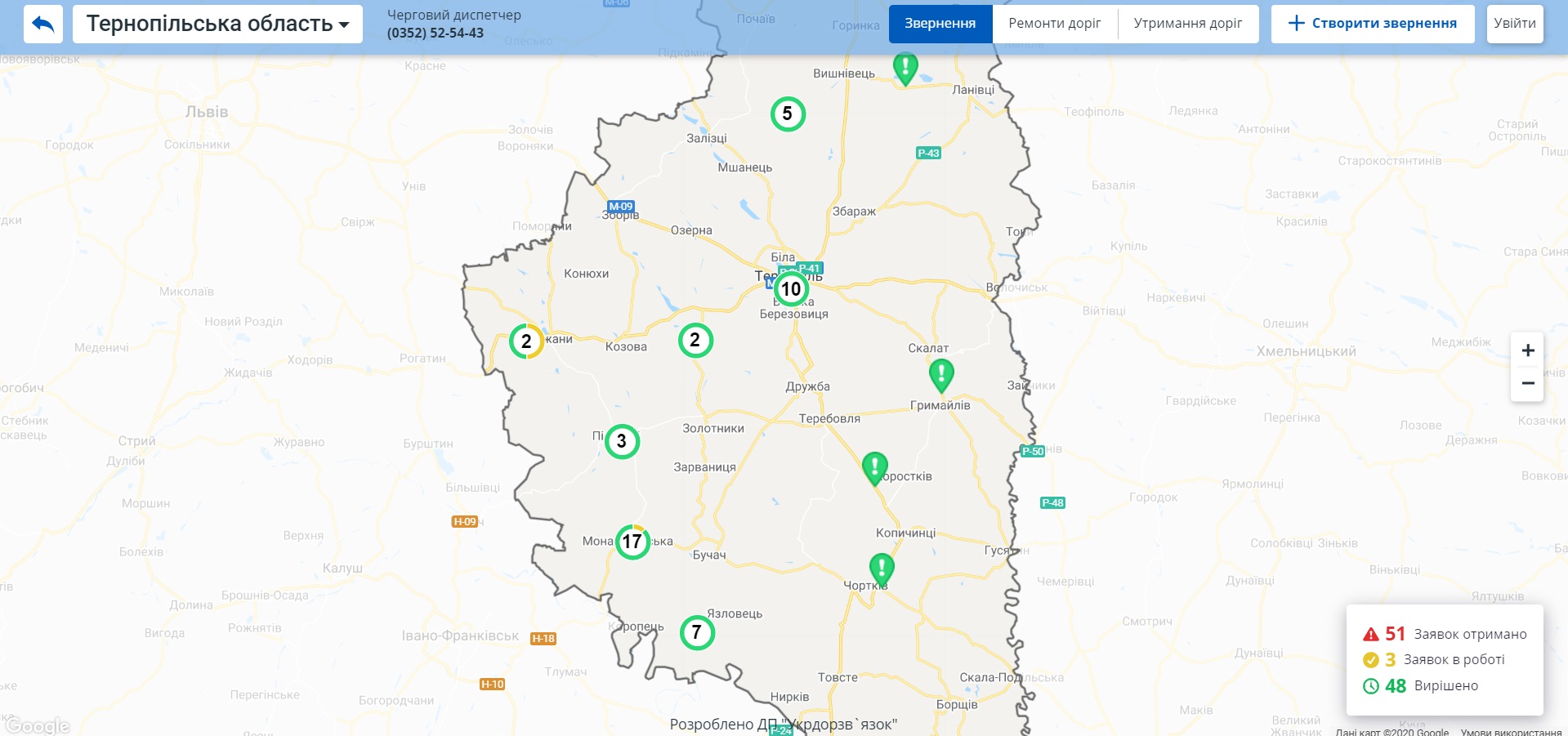Zoom in the map with plus button
The image size is (1568, 736).
coord(1527,350)
